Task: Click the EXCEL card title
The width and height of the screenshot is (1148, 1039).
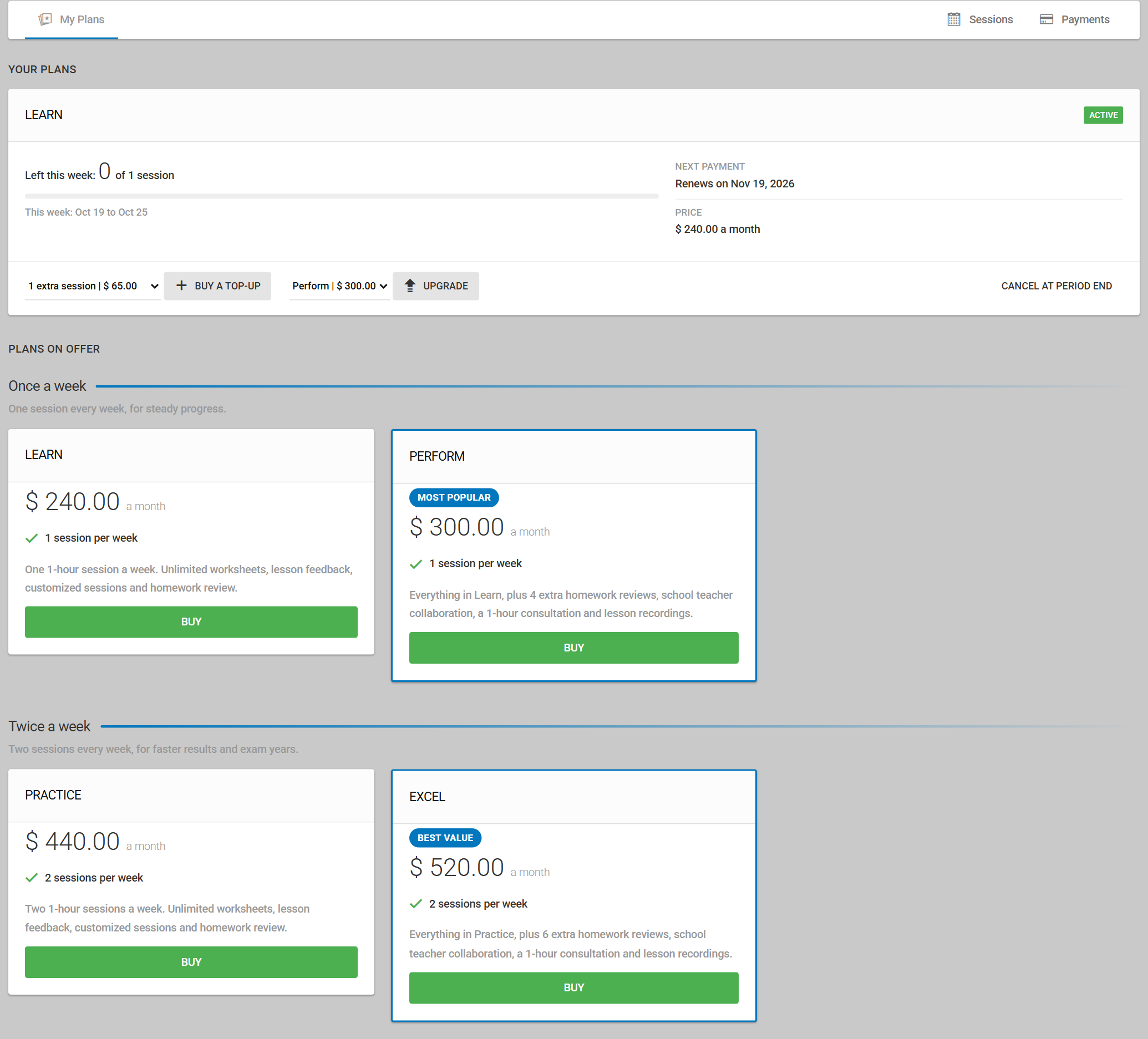Action: tap(427, 797)
